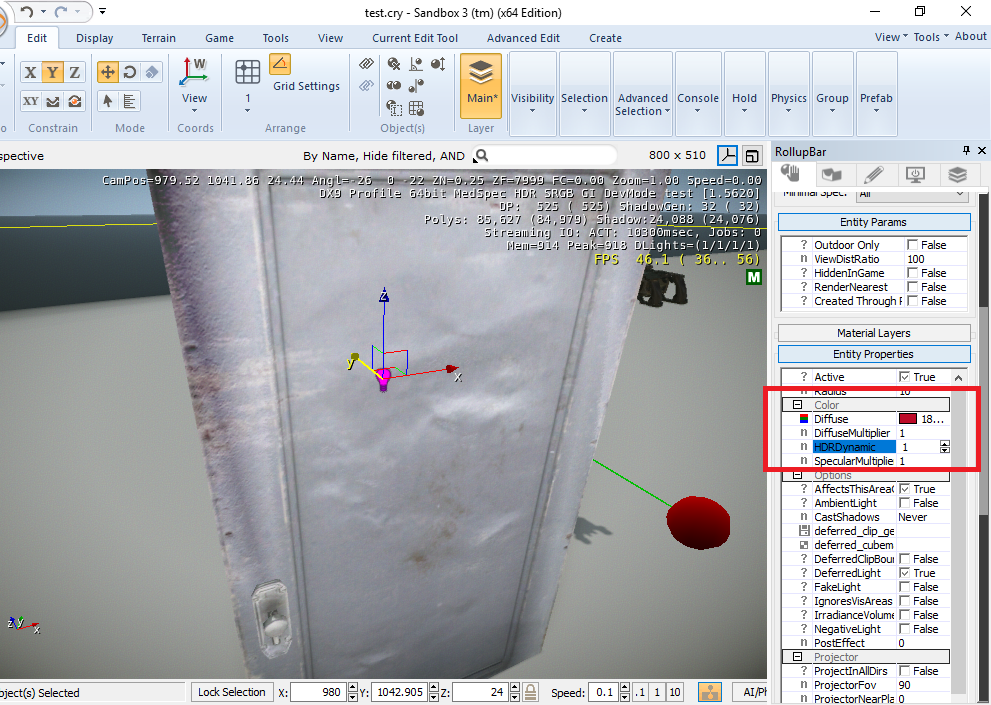Screen dimensions: 991x705
Task: Expand the Visibility dropdown
Action: (532, 94)
